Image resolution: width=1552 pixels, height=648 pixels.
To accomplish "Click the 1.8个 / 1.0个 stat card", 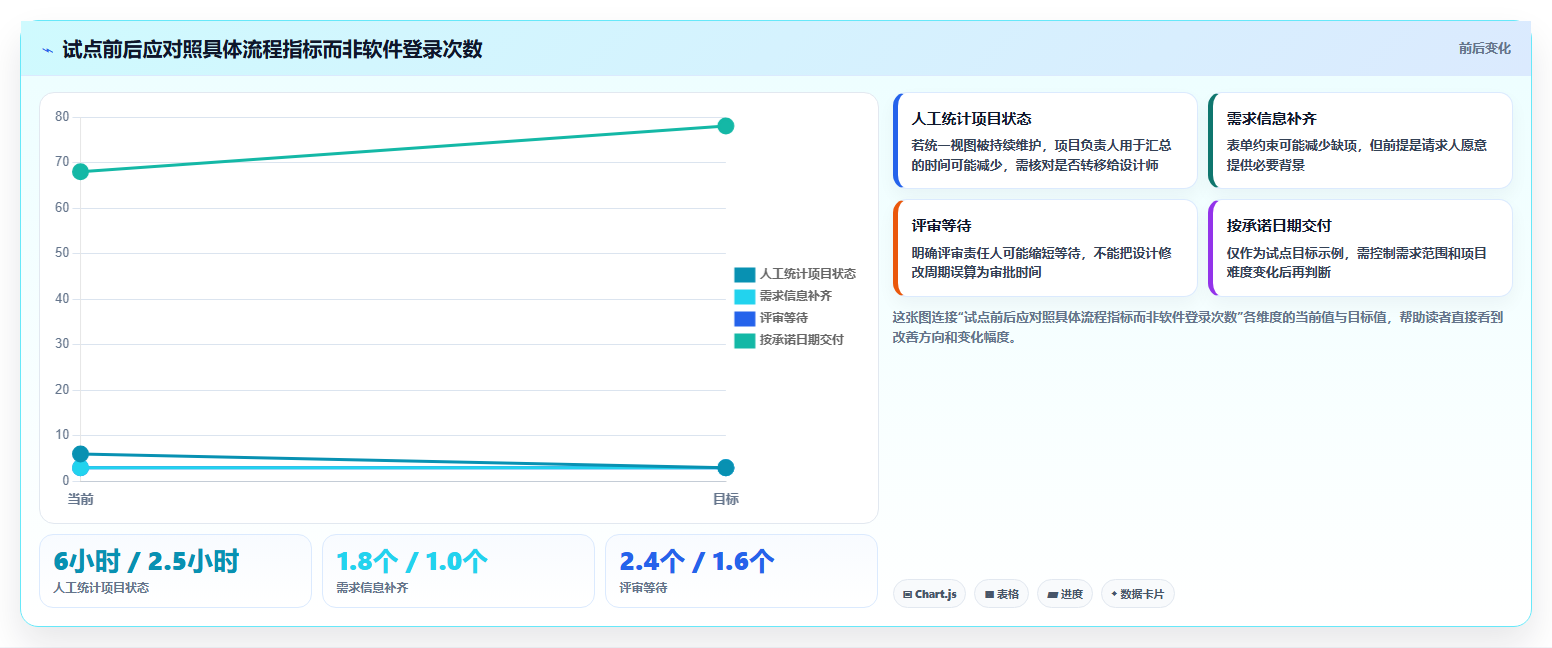I will coord(459,571).
